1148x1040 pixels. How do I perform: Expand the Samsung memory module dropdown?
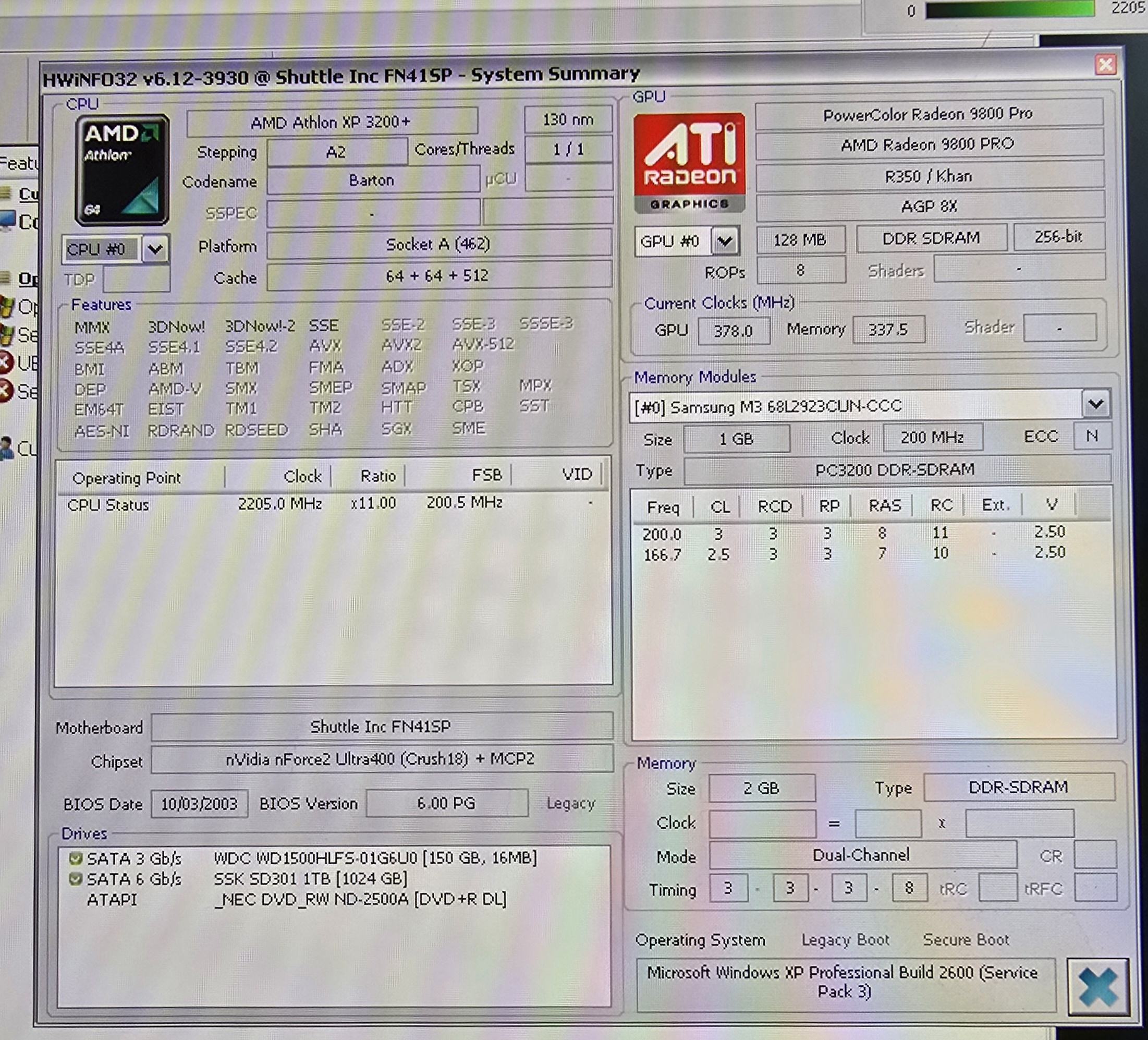pos(1096,405)
